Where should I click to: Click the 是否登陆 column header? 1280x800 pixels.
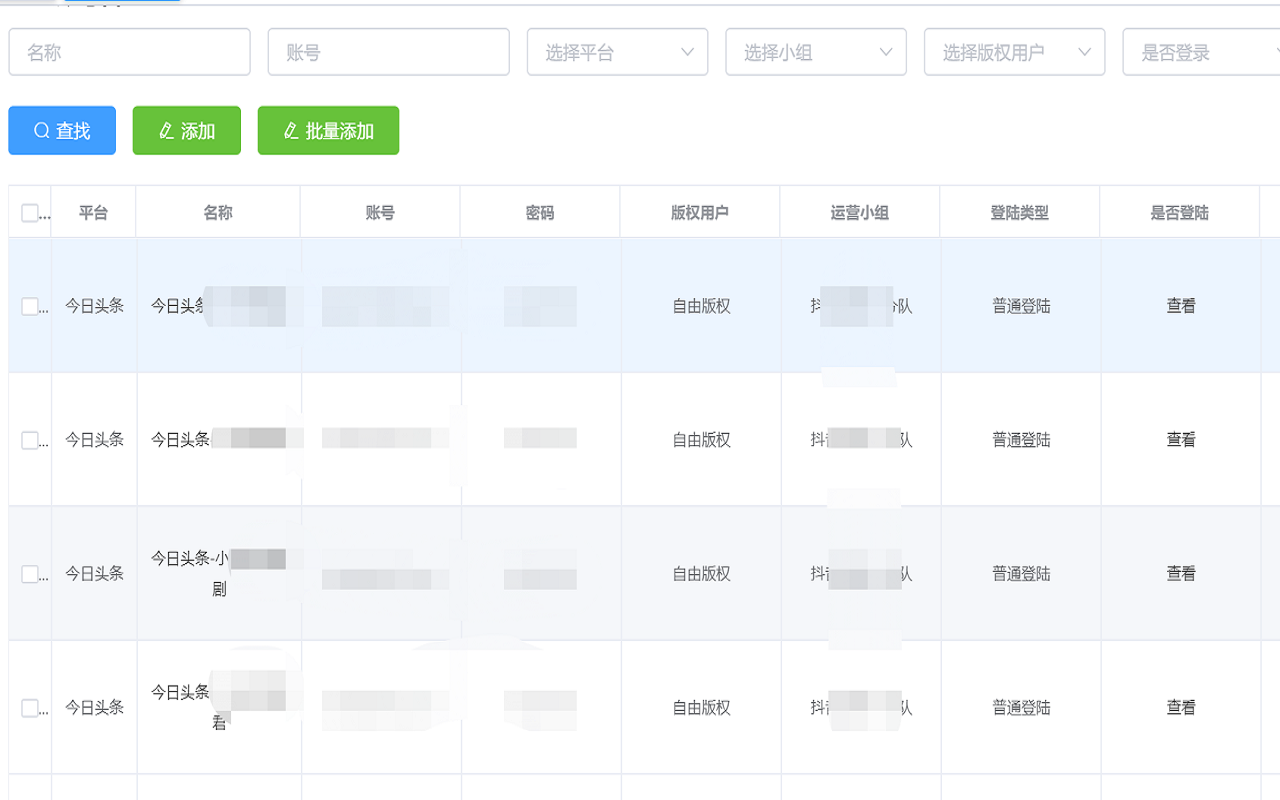pos(1180,213)
